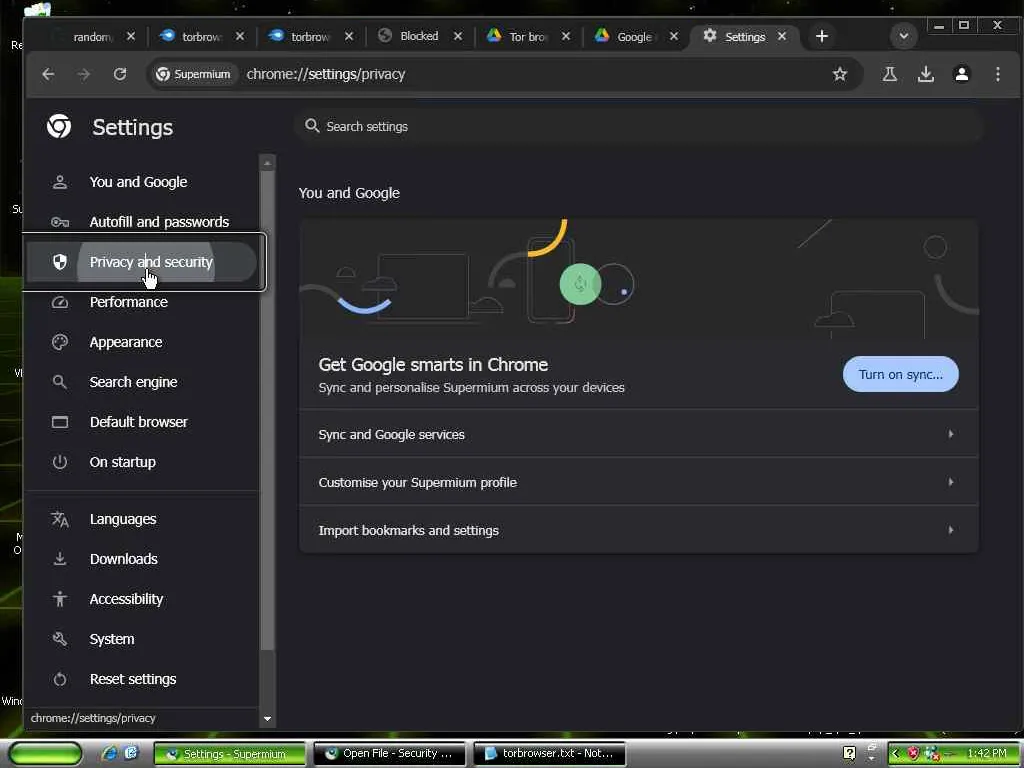Click the Supermium site info chip
This screenshot has width=1024, height=768.
click(193, 74)
